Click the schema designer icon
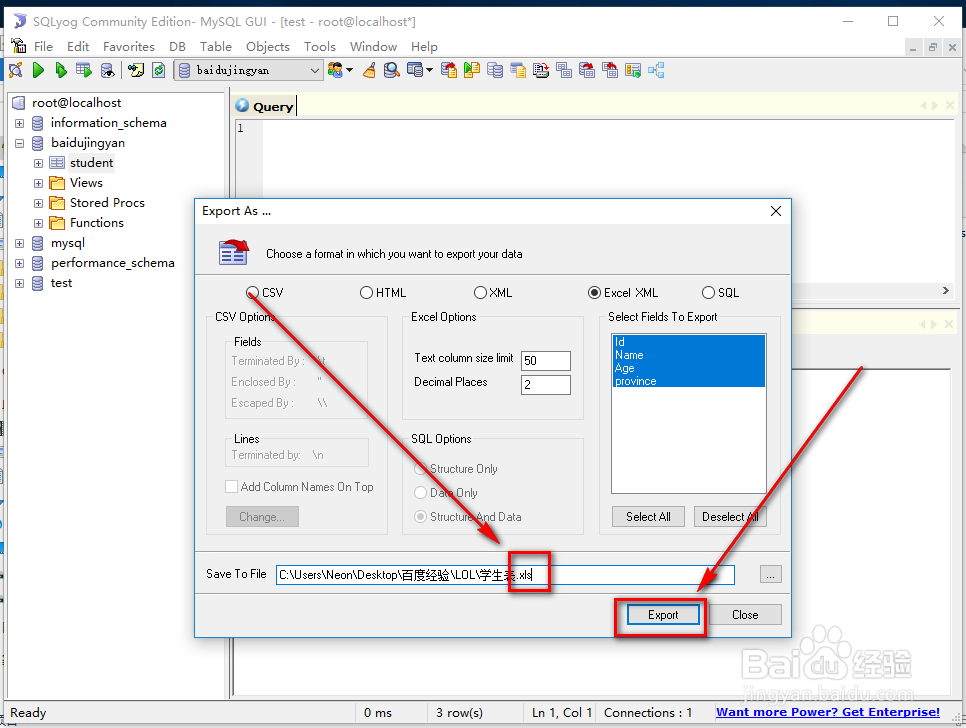This screenshot has width=966, height=728. pos(656,70)
